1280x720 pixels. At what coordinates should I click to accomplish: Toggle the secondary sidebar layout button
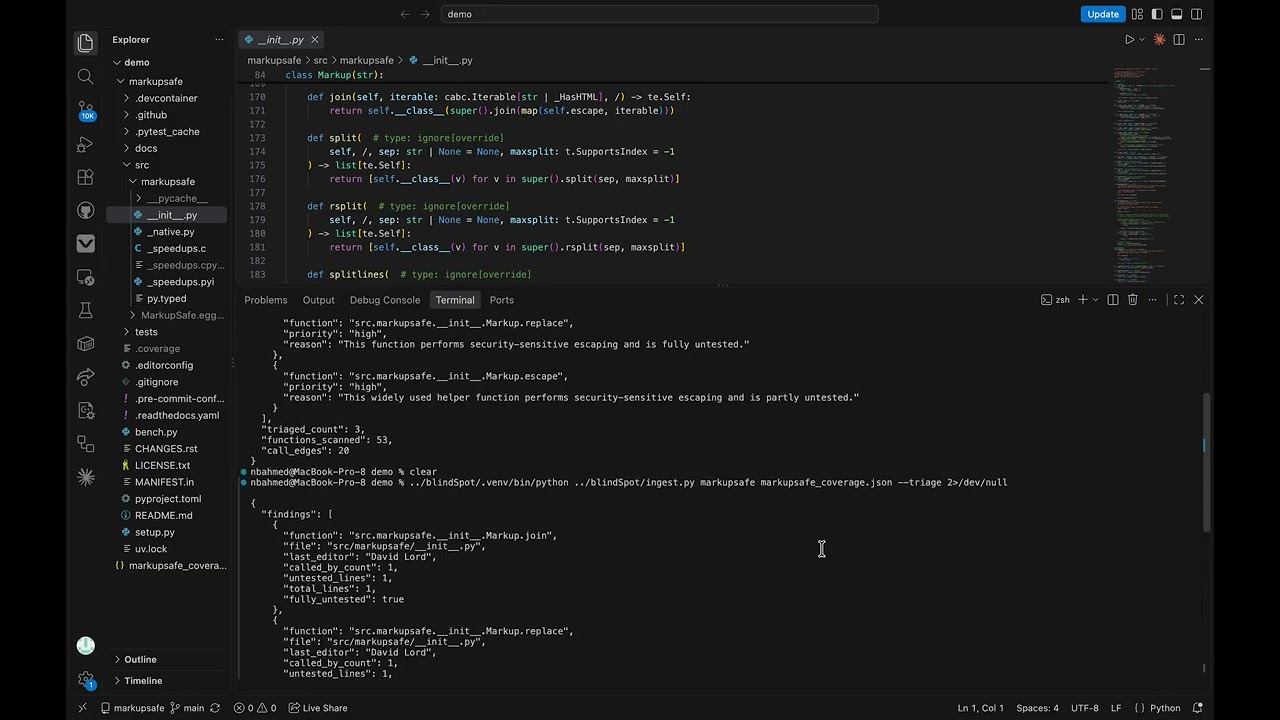[x=1197, y=14]
